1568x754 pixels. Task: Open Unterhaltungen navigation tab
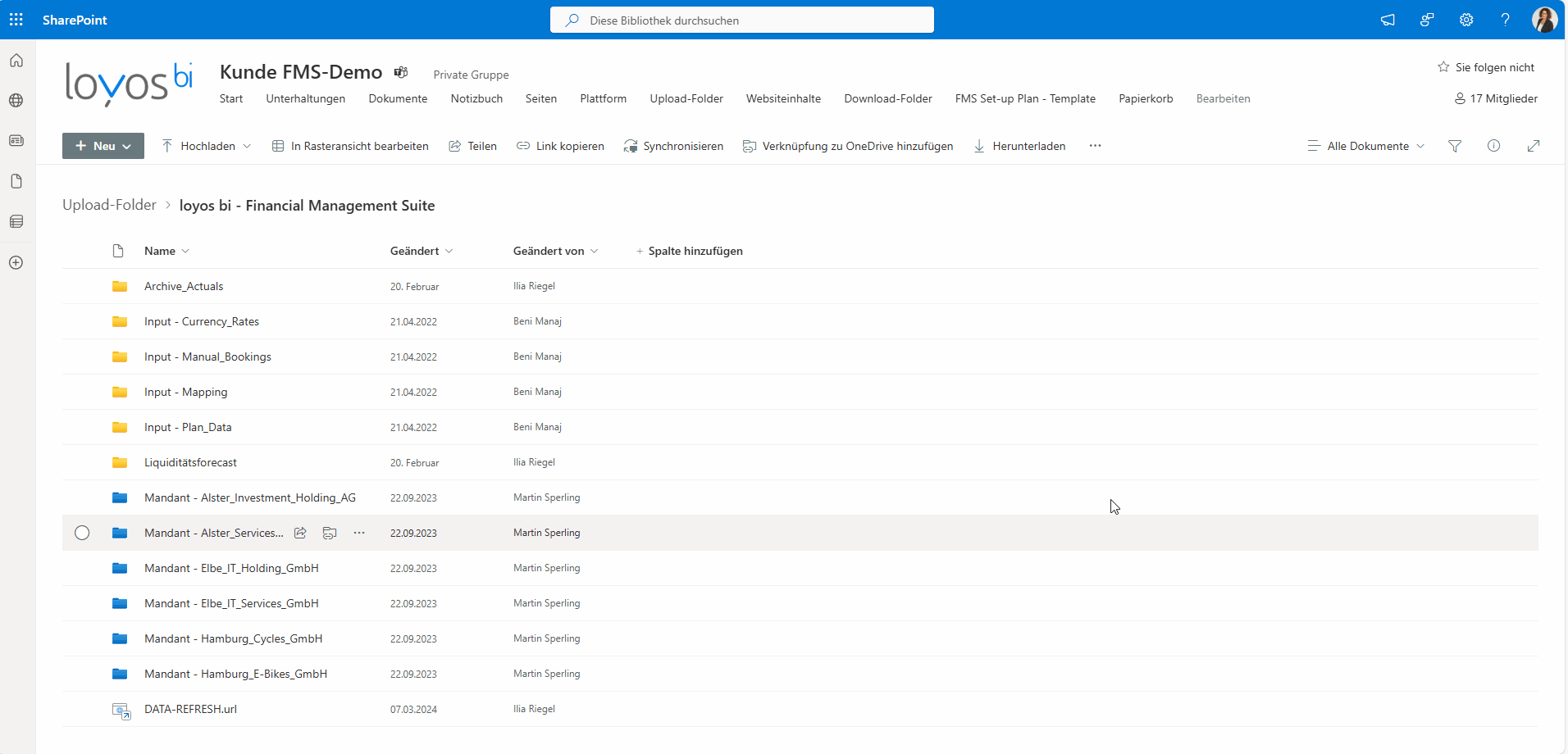coord(306,98)
